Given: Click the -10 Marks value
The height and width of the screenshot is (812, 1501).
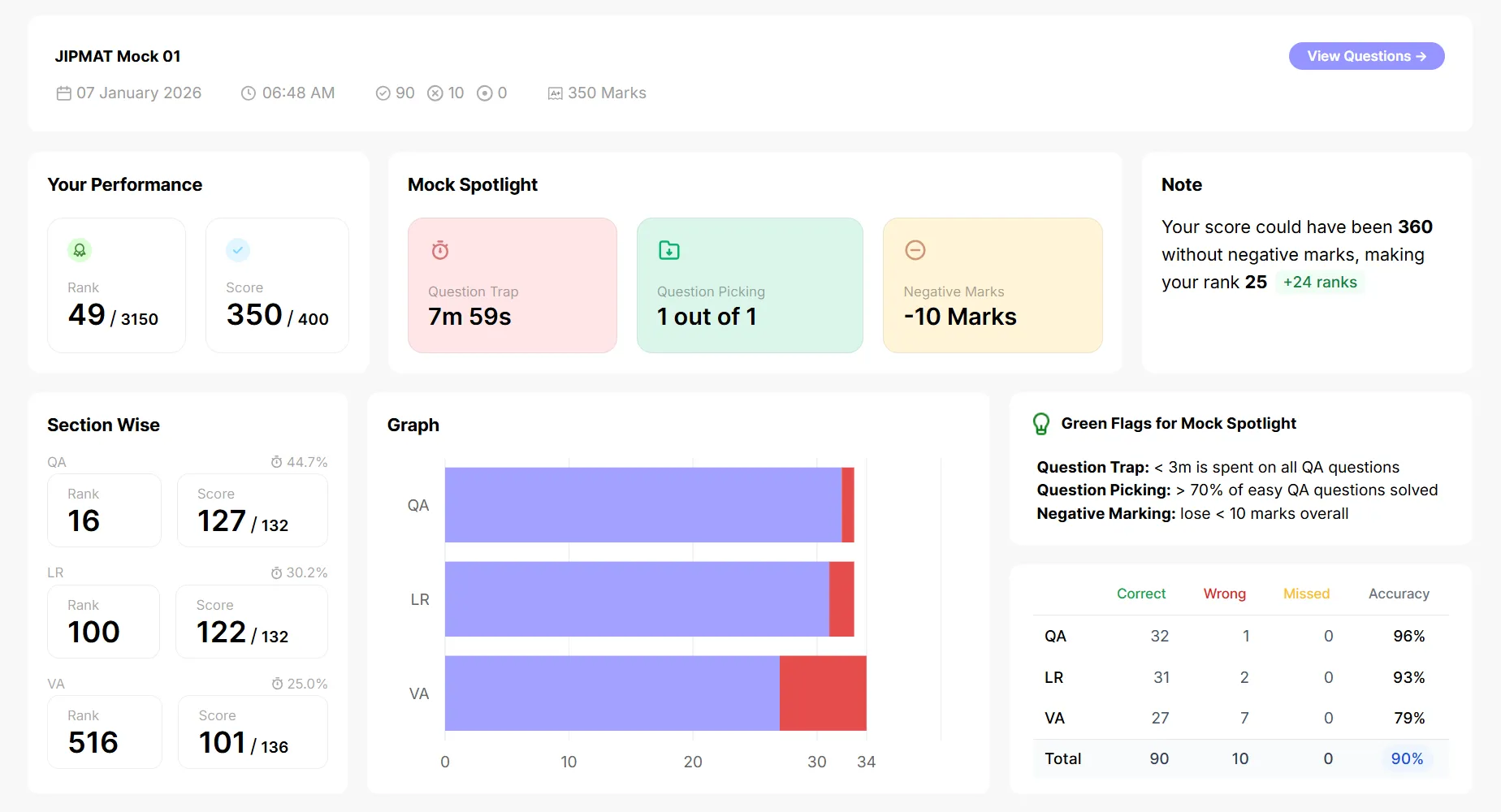Looking at the screenshot, I should click(960, 317).
